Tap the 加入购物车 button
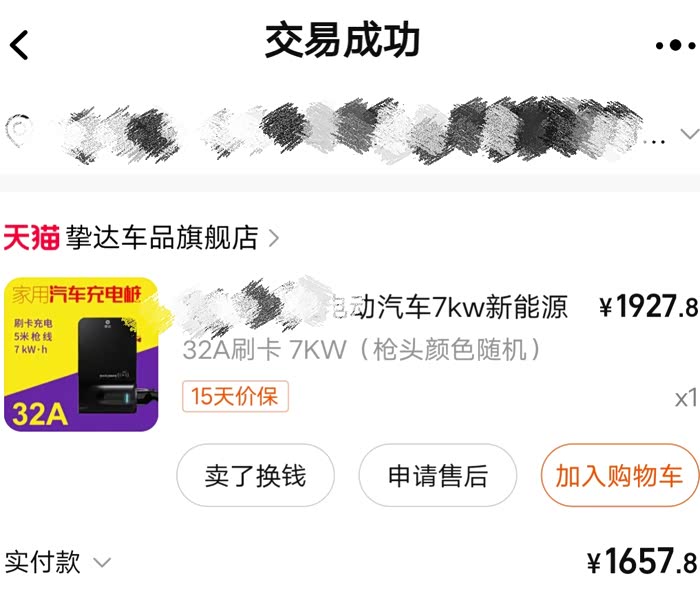 [619, 475]
